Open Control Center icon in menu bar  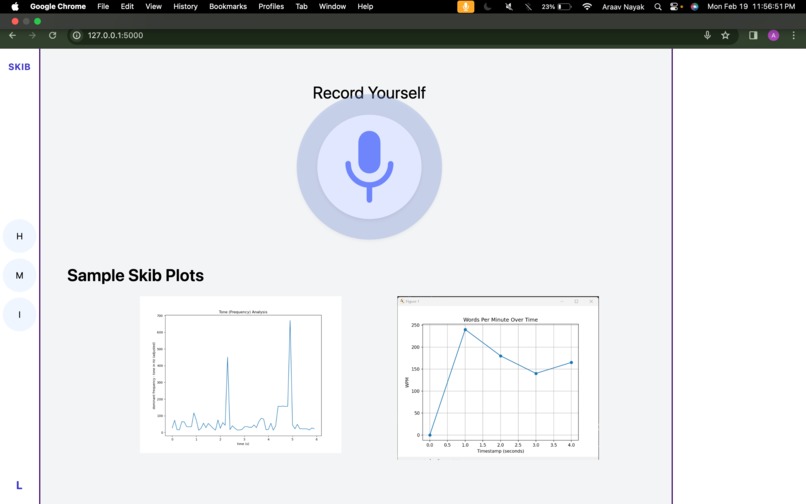pyautogui.click(x=675, y=7)
